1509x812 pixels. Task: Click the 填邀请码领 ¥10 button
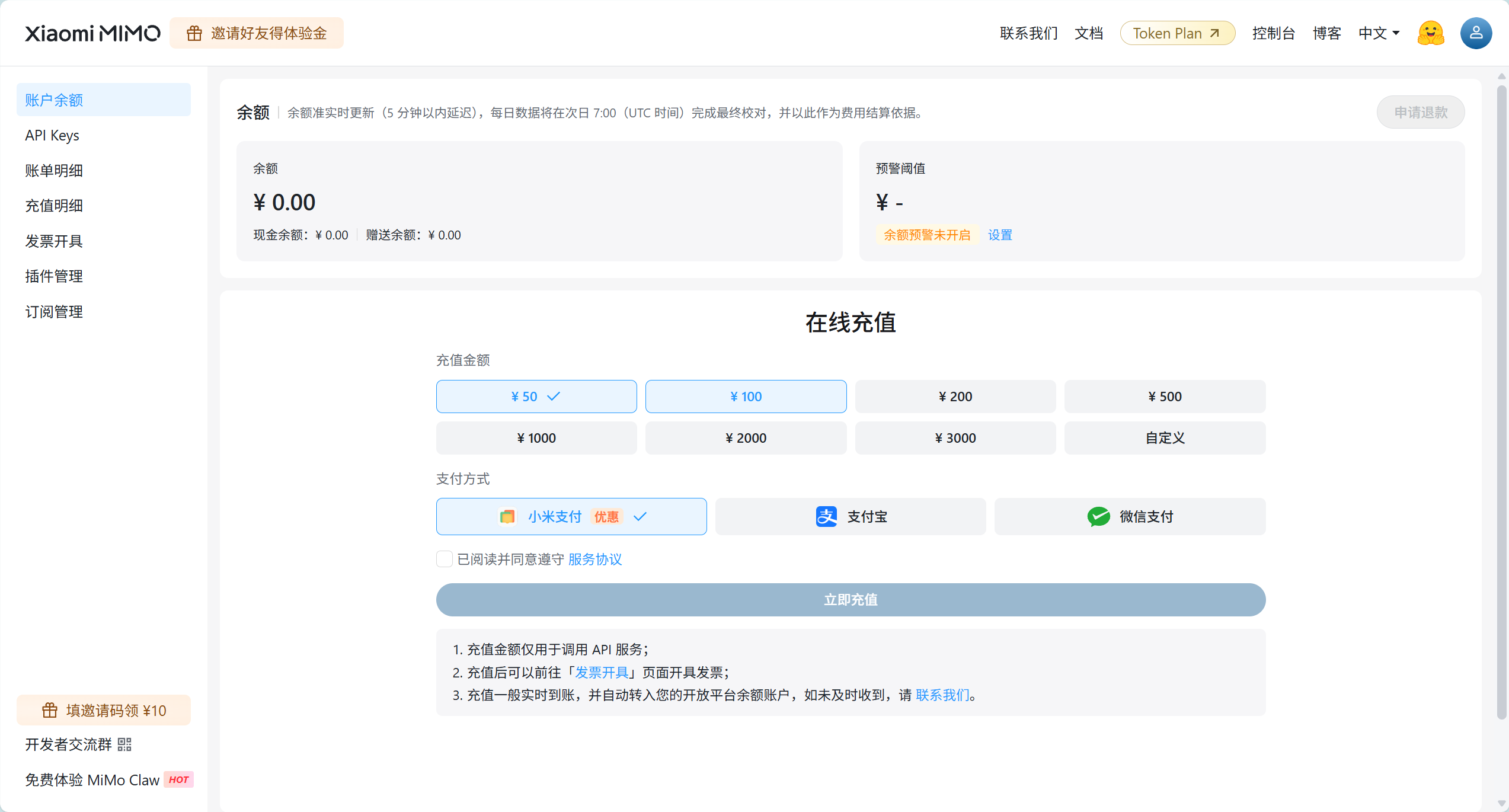click(104, 710)
